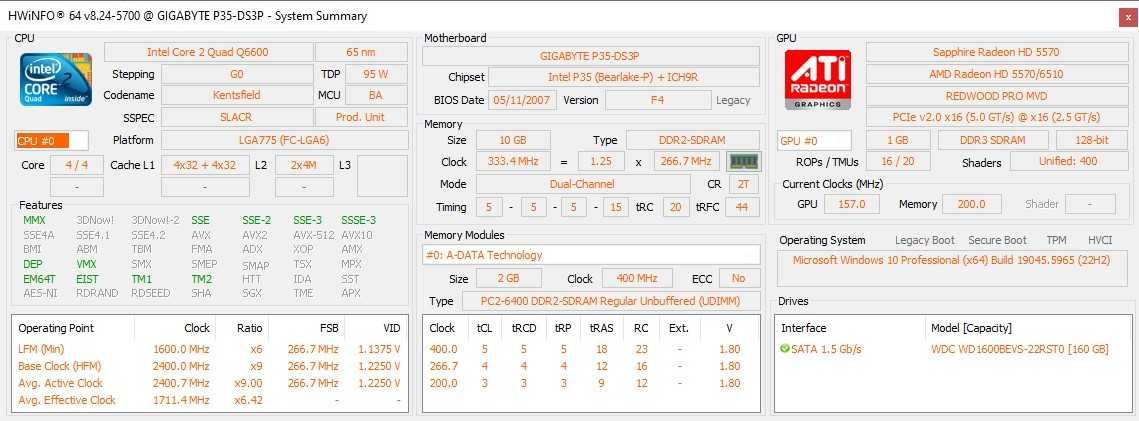Click the green SATA drive status icon
Viewport: 1139px width, 421px height.
[785, 349]
